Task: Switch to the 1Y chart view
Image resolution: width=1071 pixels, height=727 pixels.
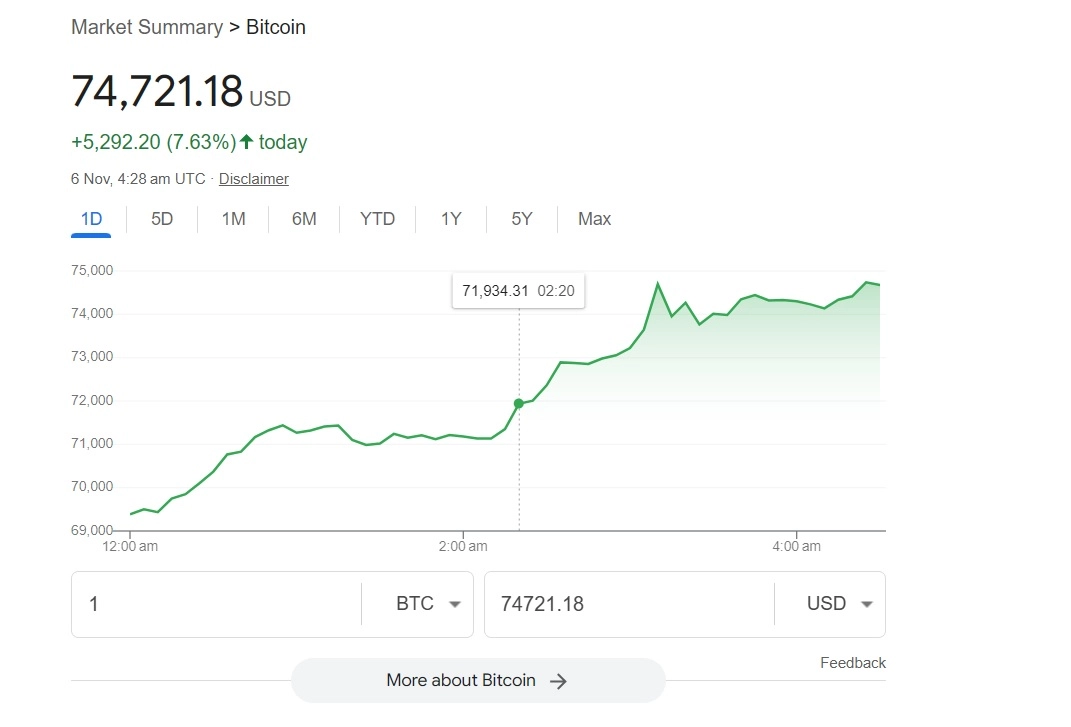Action: (451, 219)
